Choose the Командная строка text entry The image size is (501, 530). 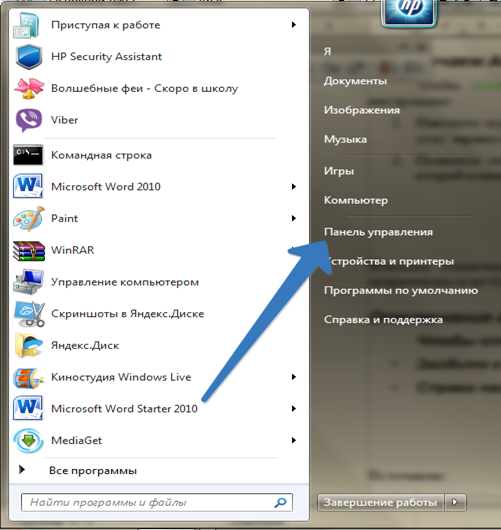(x=101, y=155)
